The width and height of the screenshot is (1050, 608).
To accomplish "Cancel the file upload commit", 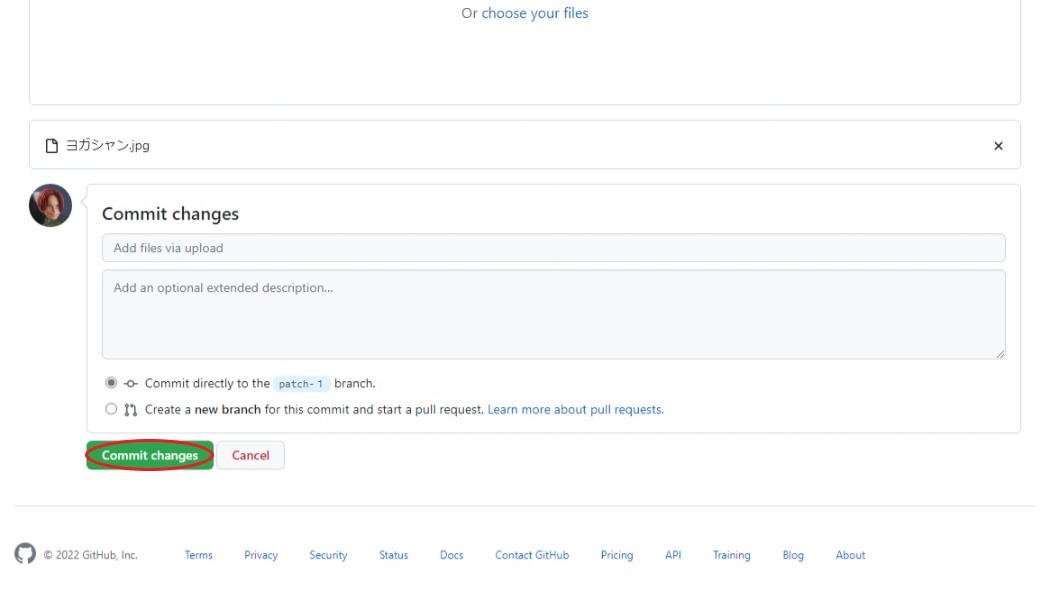I will (250, 455).
